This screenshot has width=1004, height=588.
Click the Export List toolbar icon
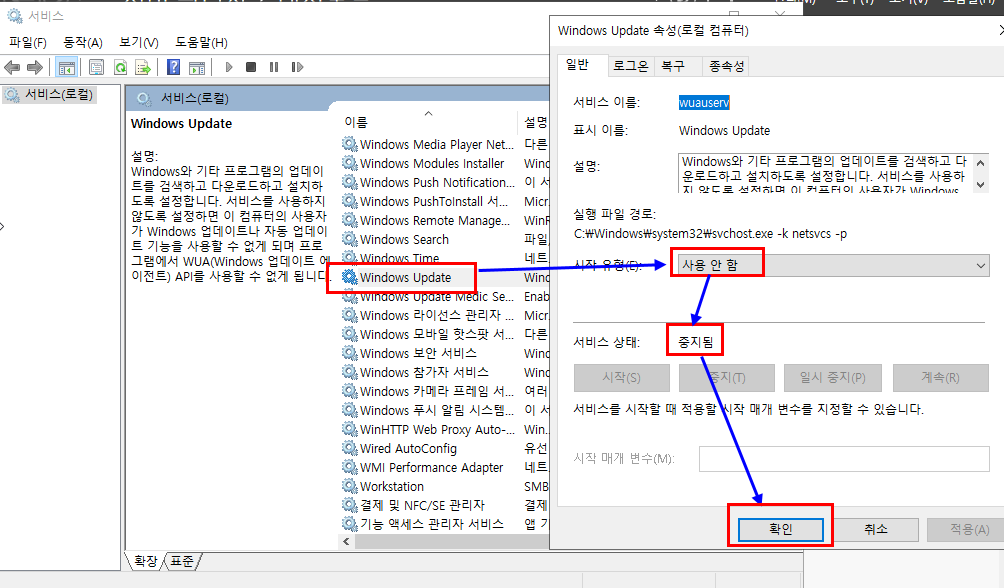pos(143,67)
